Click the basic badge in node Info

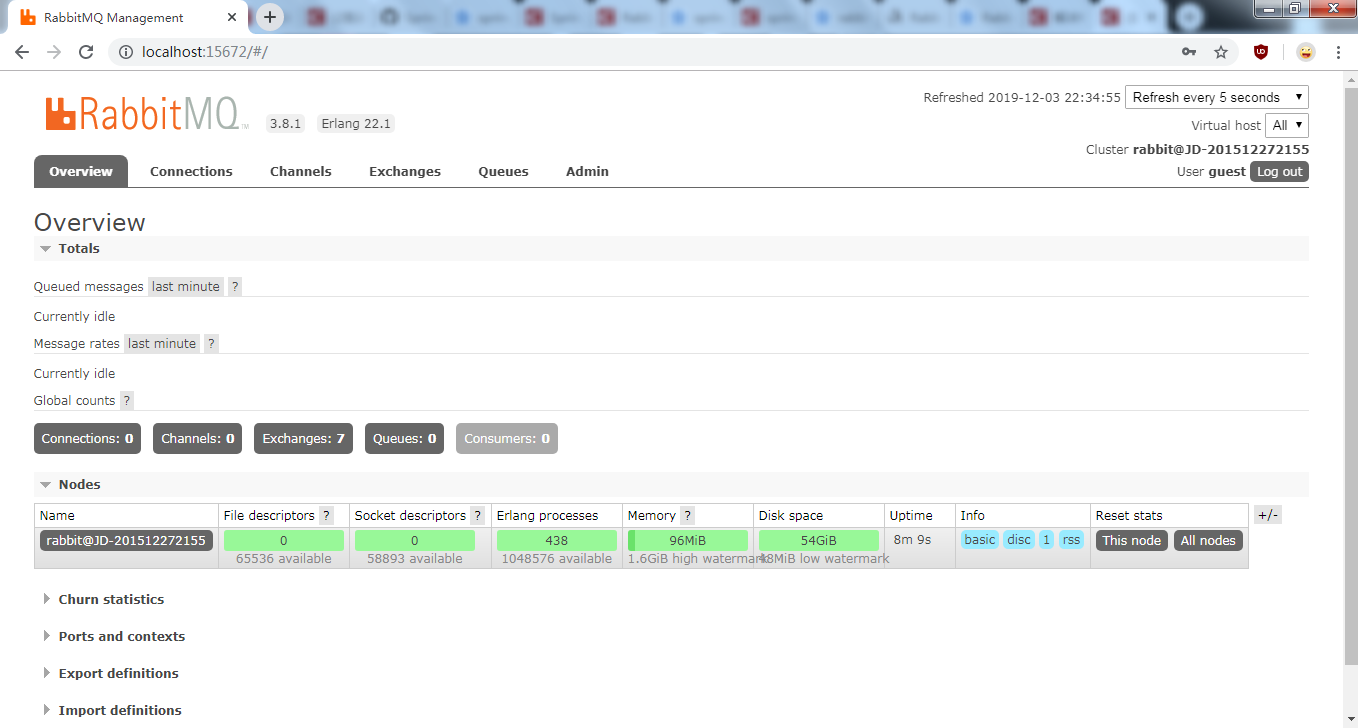click(980, 539)
